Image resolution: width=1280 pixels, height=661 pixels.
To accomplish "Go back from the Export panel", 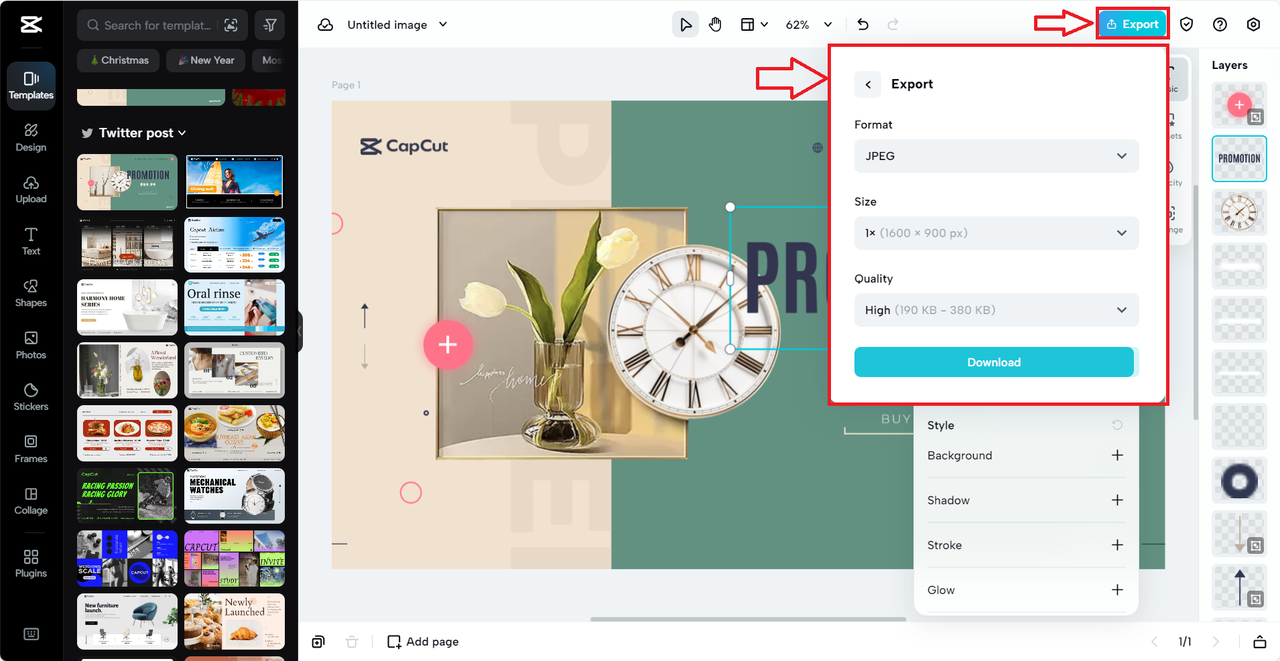I will (868, 85).
